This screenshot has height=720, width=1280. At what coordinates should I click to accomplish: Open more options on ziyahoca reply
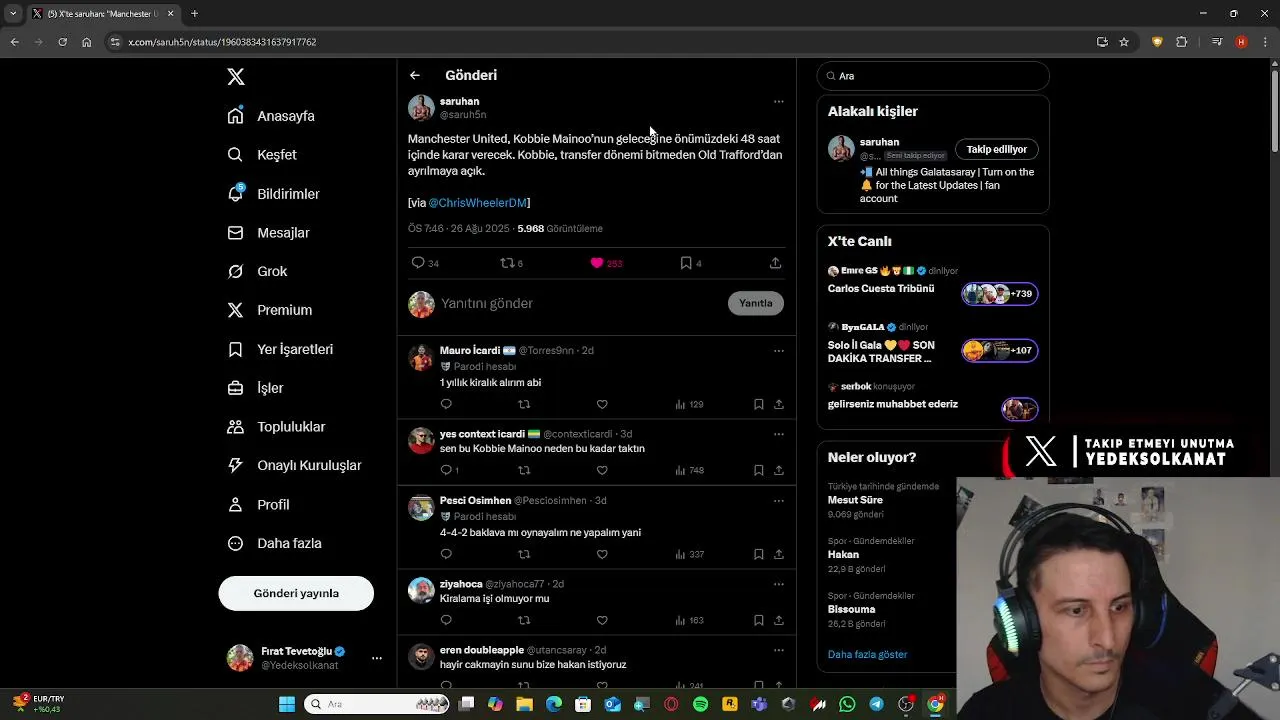pyautogui.click(x=778, y=584)
